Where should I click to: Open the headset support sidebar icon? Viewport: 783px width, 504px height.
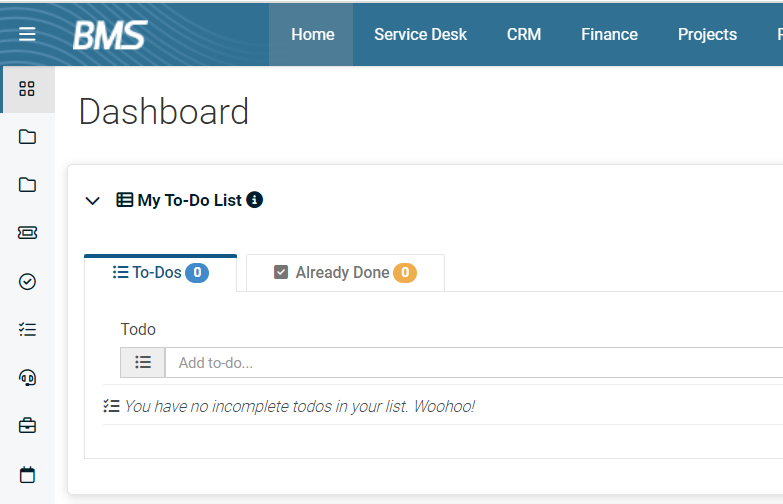tap(27, 378)
